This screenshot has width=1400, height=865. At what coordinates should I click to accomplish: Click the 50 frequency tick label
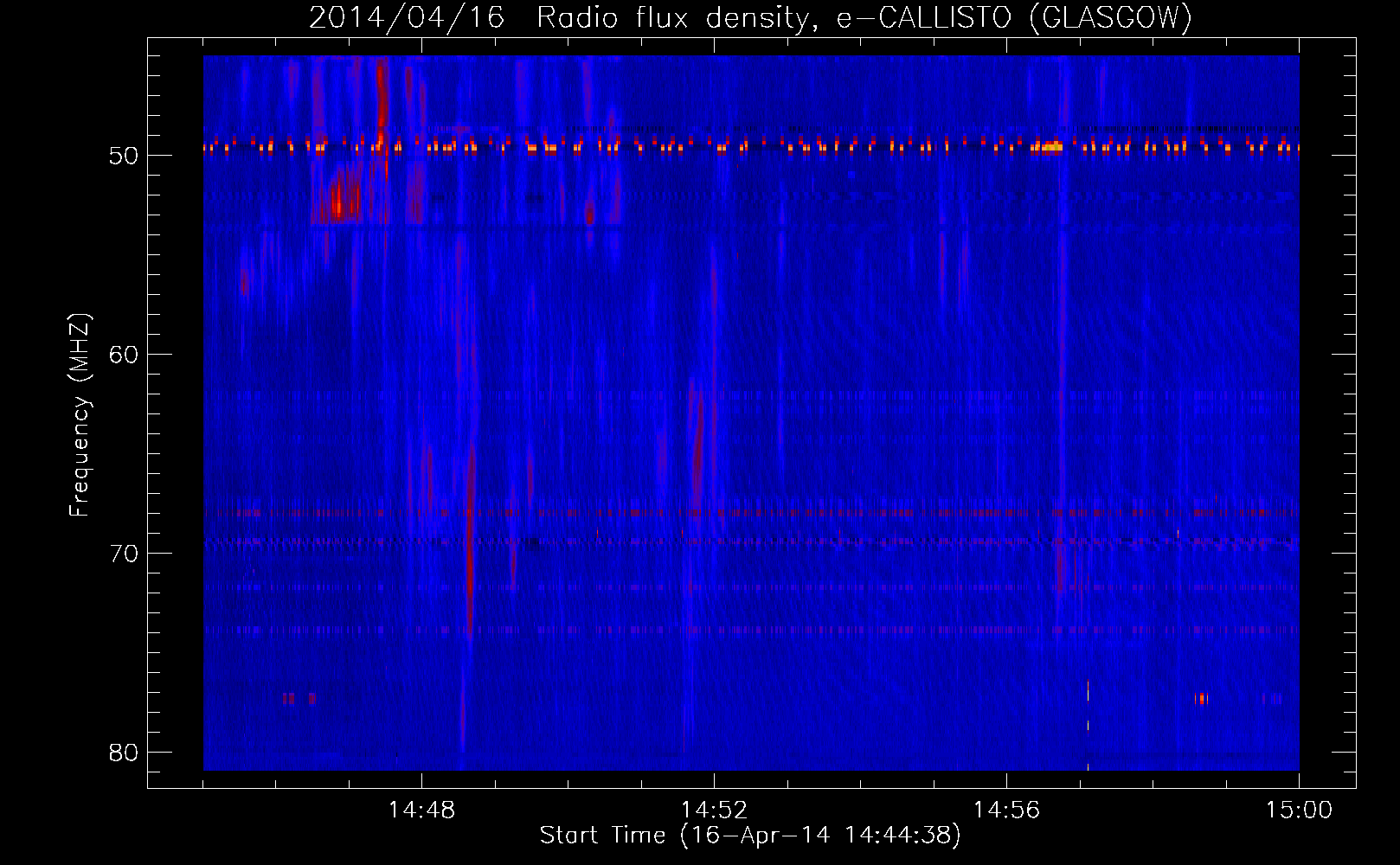pos(125,156)
